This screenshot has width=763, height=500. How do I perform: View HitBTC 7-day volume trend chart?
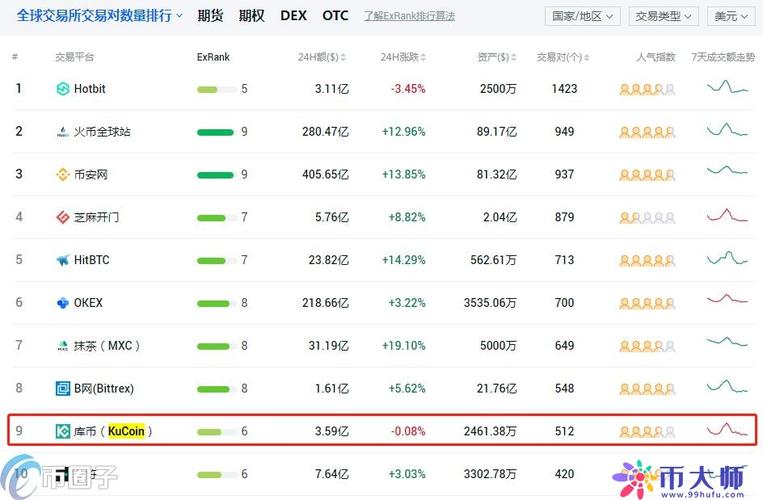727,258
